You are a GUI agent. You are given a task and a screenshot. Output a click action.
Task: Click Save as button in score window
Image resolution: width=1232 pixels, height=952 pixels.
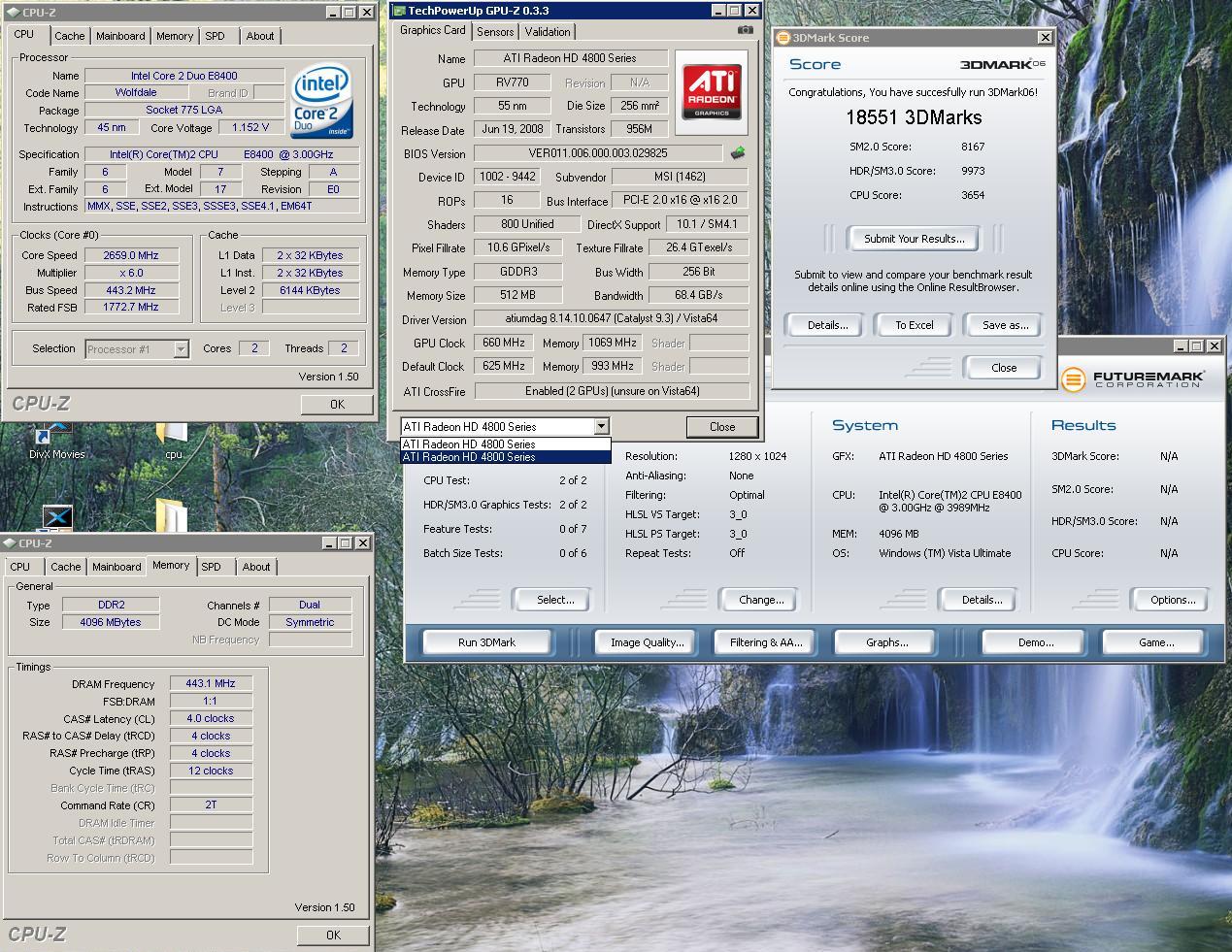click(1005, 325)
